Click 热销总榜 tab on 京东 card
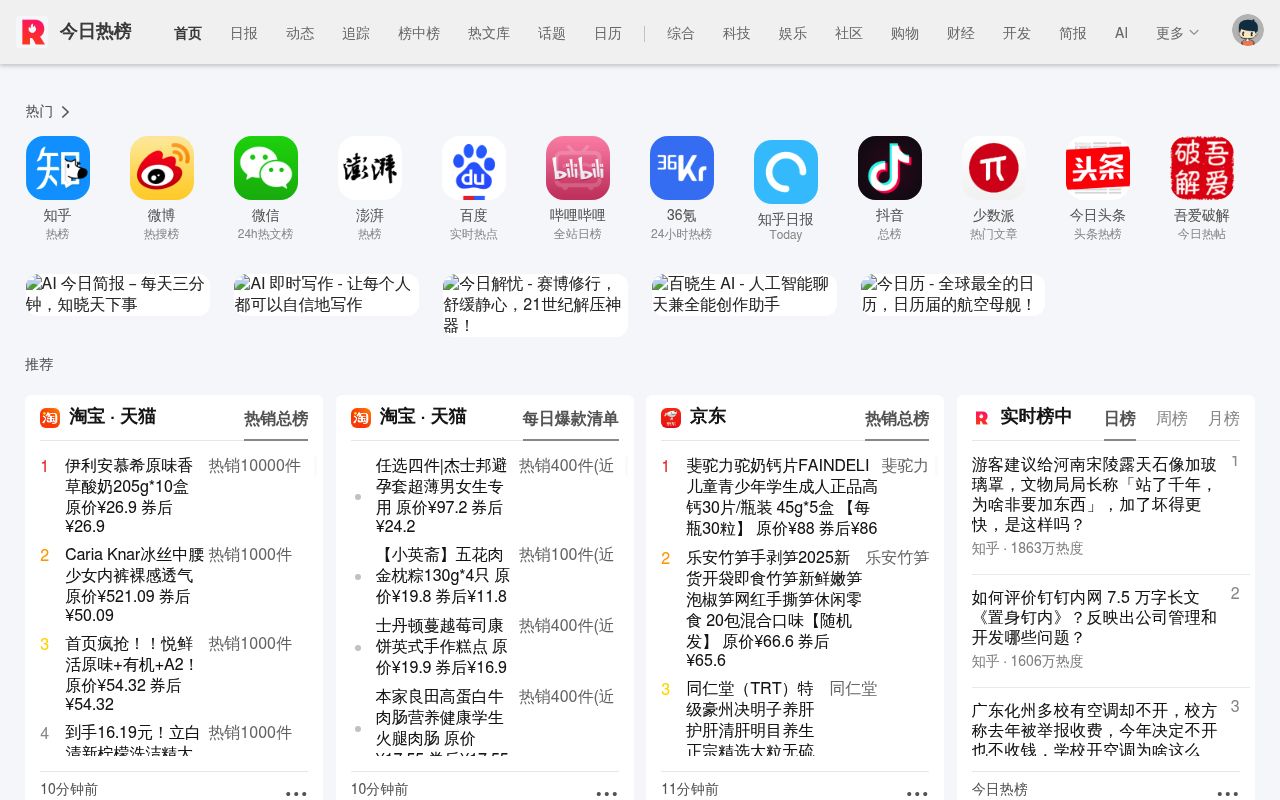This screenshot has height=800, width=1280. pos(897,419)
